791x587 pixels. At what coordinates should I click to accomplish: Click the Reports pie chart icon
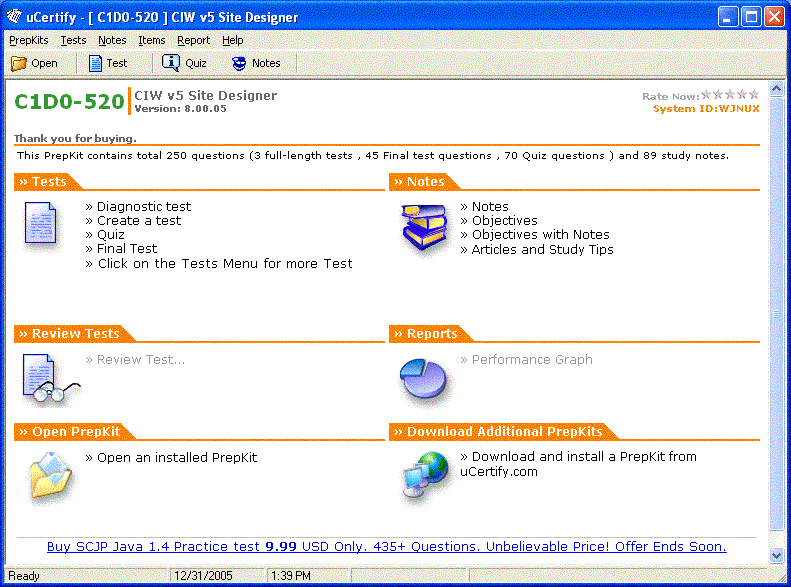point(423,378)
